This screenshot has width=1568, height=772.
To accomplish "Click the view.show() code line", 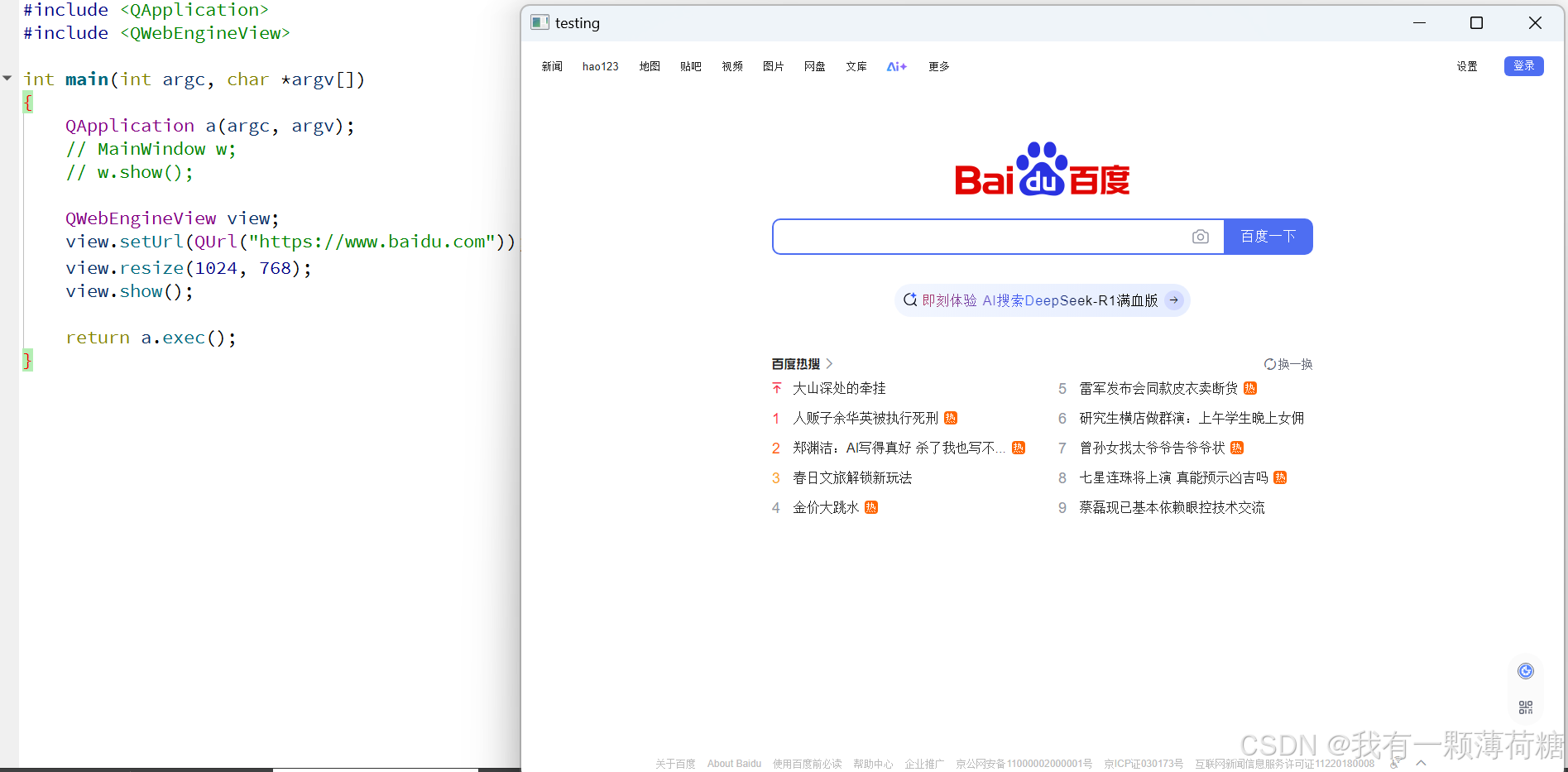I will tap(129, 291).
